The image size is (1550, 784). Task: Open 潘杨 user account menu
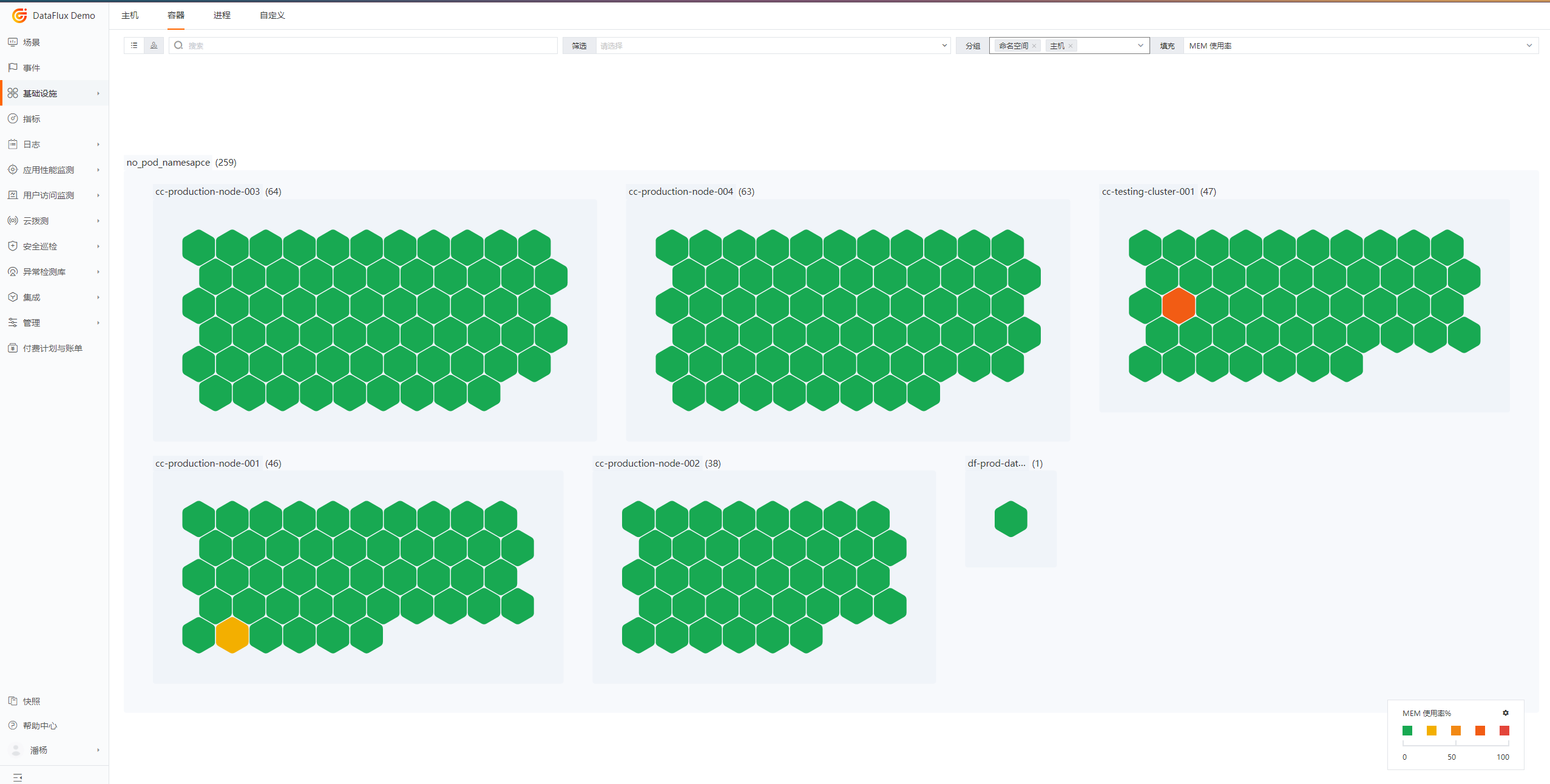[39, 750]
